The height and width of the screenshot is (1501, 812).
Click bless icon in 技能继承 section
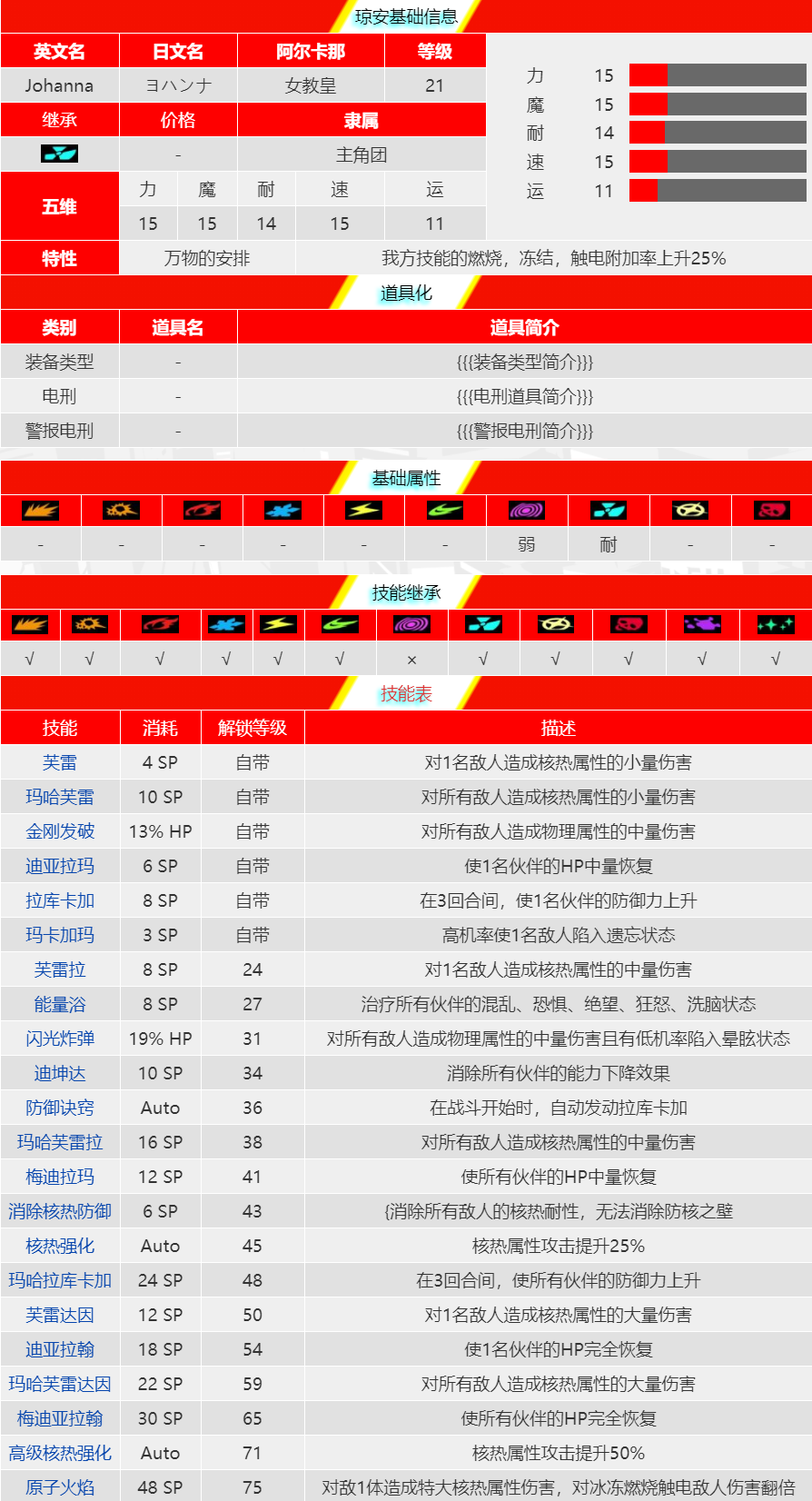[555, 624]
